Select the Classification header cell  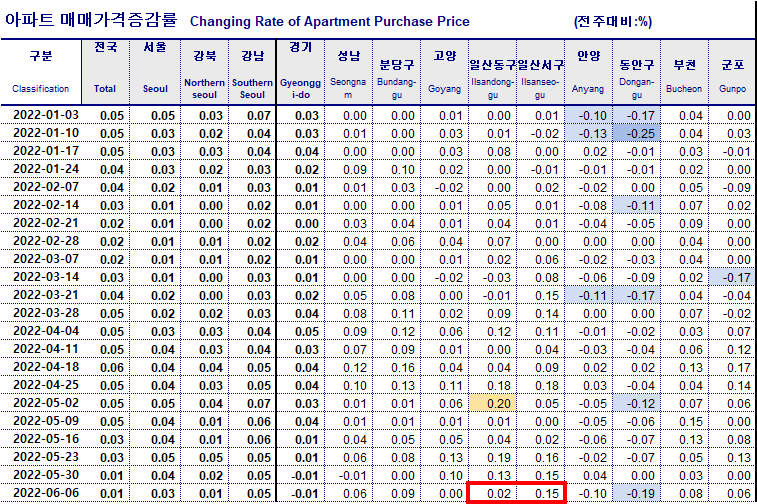pyautogui.click(x=41, y=71)
